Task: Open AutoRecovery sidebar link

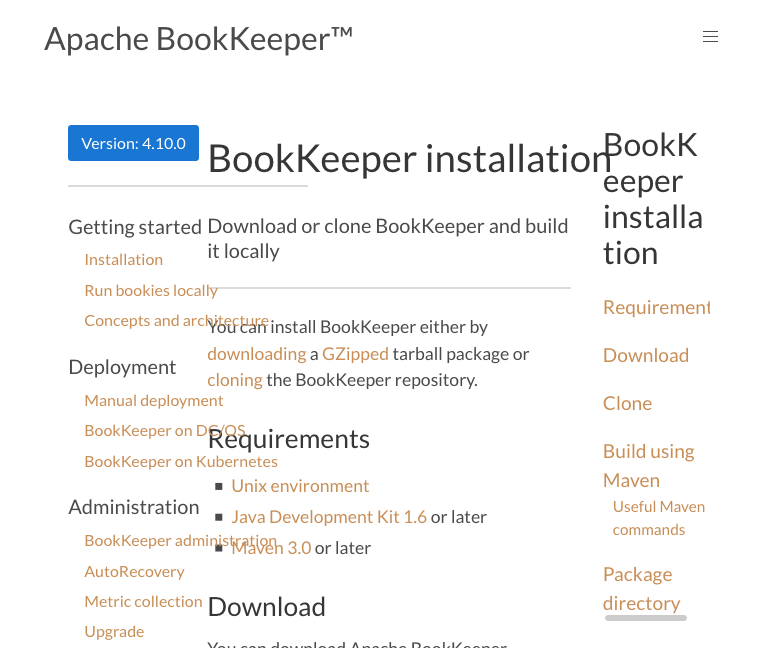Action: click(134, 572)
